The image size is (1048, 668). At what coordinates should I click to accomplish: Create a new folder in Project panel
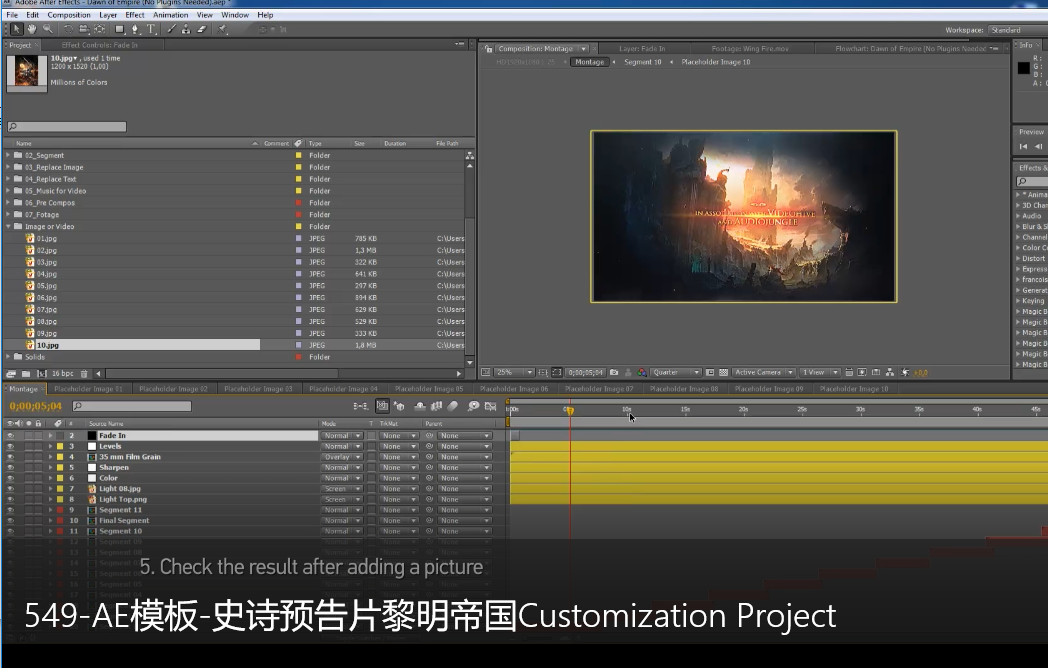tap(26, 374)
